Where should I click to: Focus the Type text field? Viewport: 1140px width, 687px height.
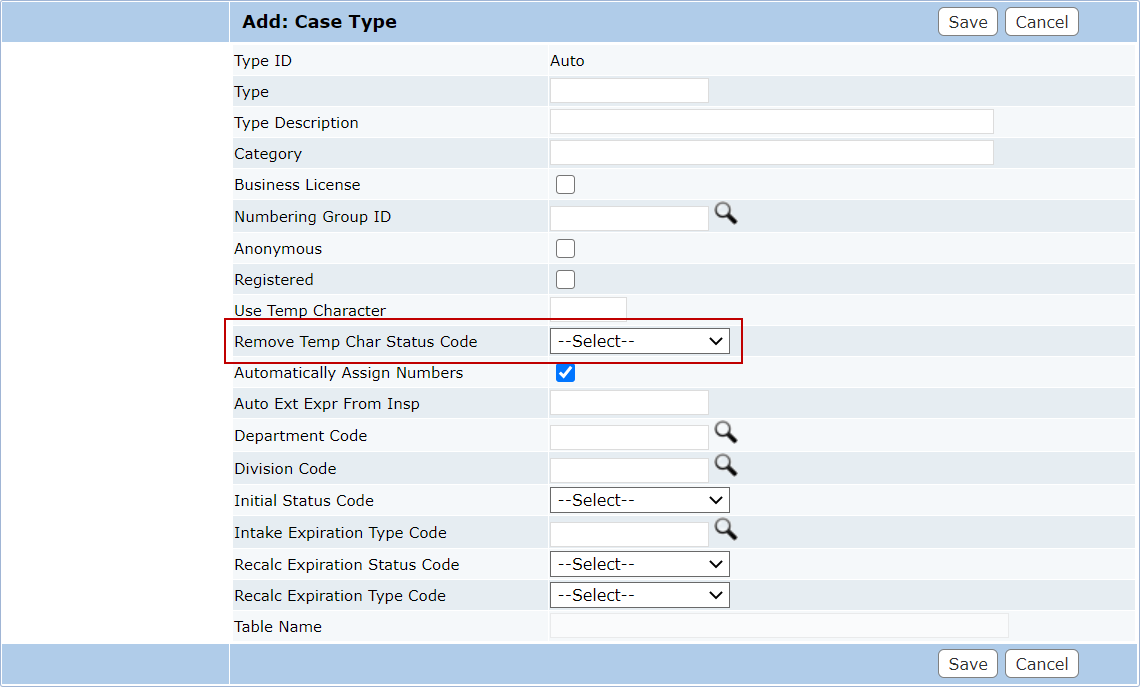pos(629,92)
